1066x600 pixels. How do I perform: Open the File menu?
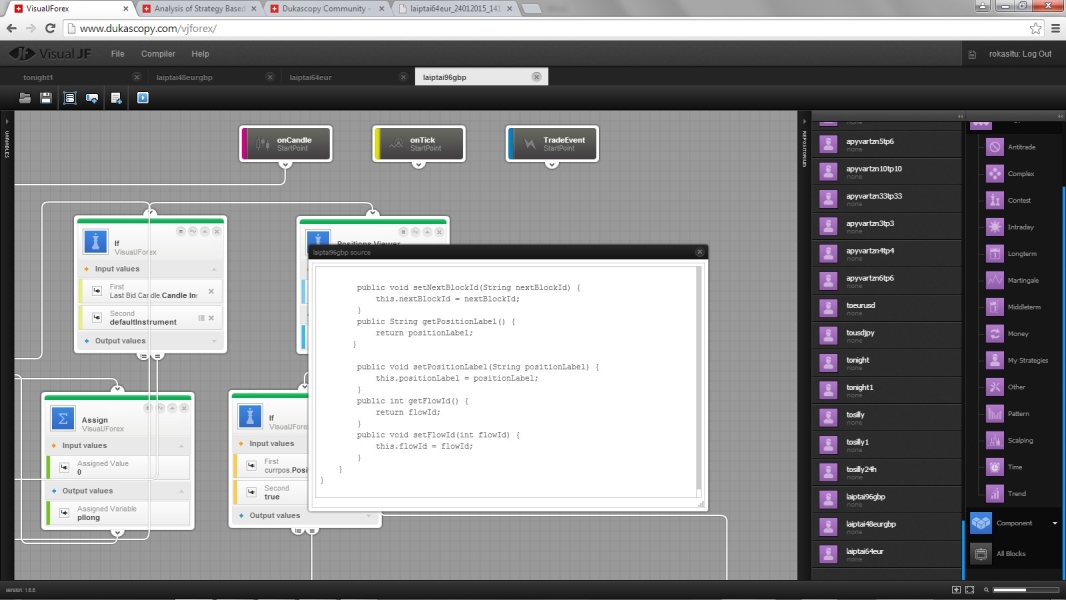[x=118, y=54]
